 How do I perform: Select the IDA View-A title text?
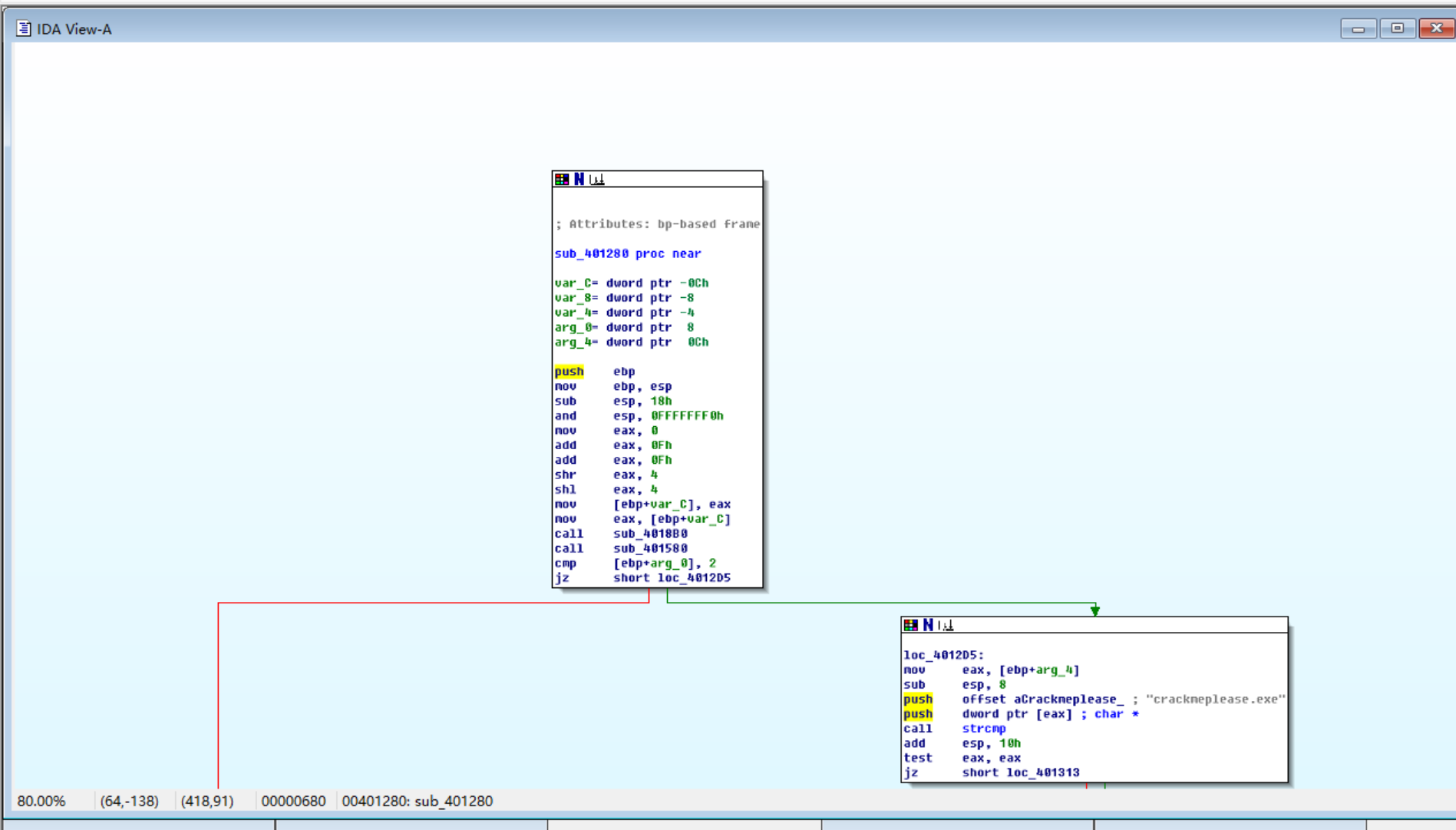click(x=74, y=29)
